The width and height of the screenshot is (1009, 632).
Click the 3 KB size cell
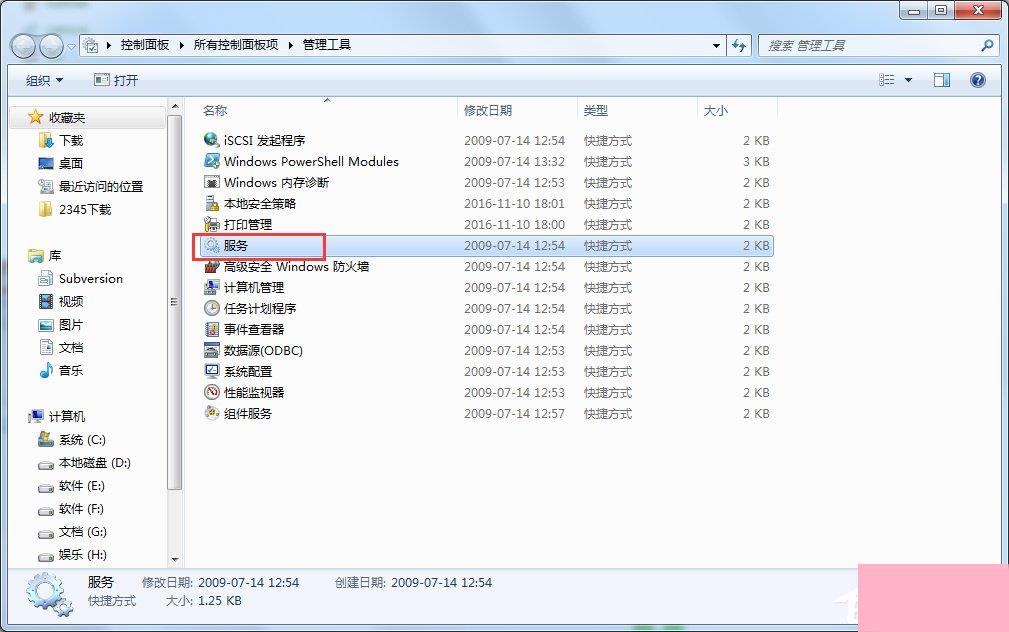click(x=756, y=162)
